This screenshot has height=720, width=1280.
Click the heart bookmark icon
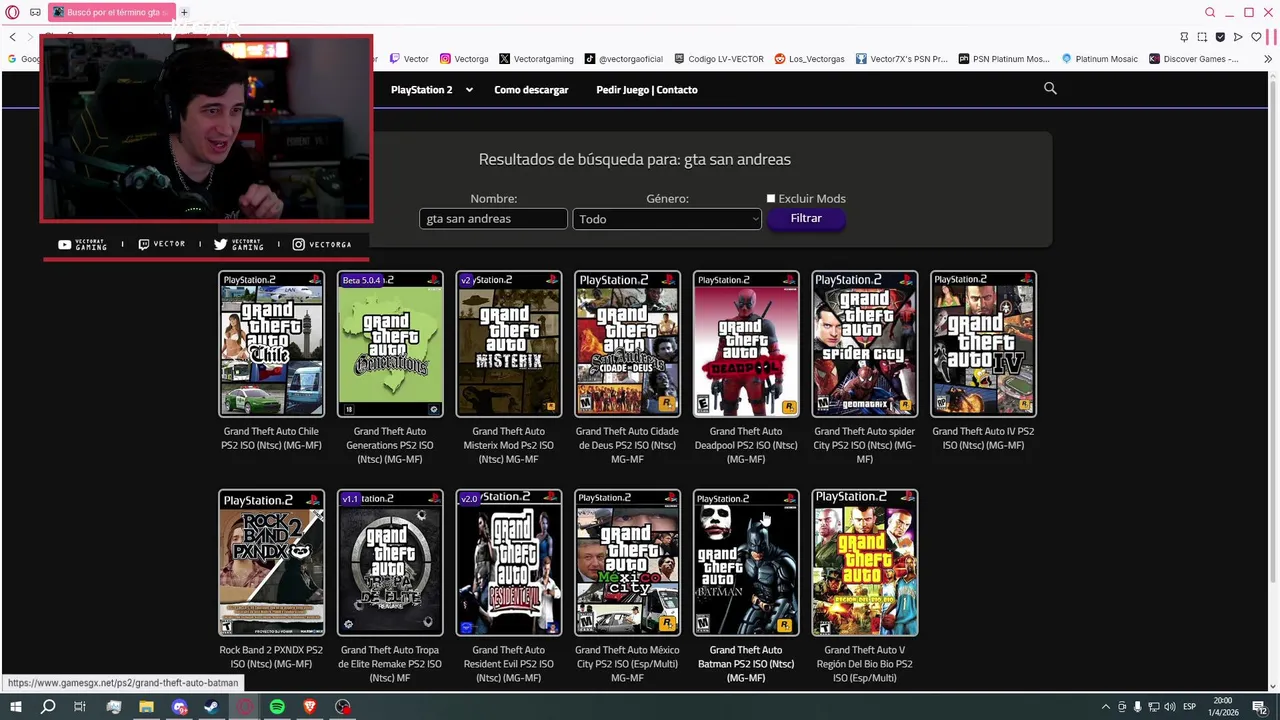(x=1256, y=37)
